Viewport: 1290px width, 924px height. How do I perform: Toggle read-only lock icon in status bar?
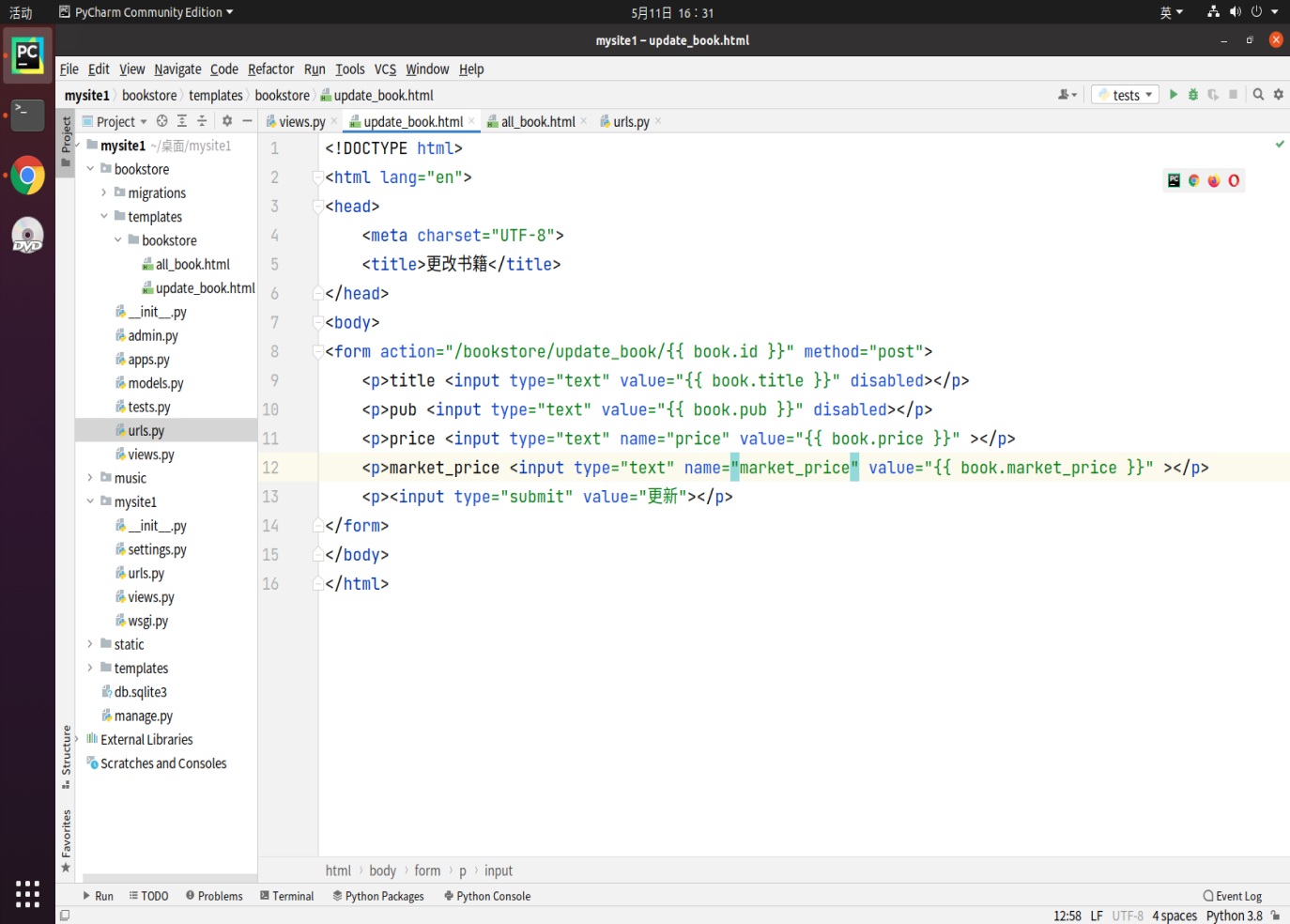(1275, 916)
